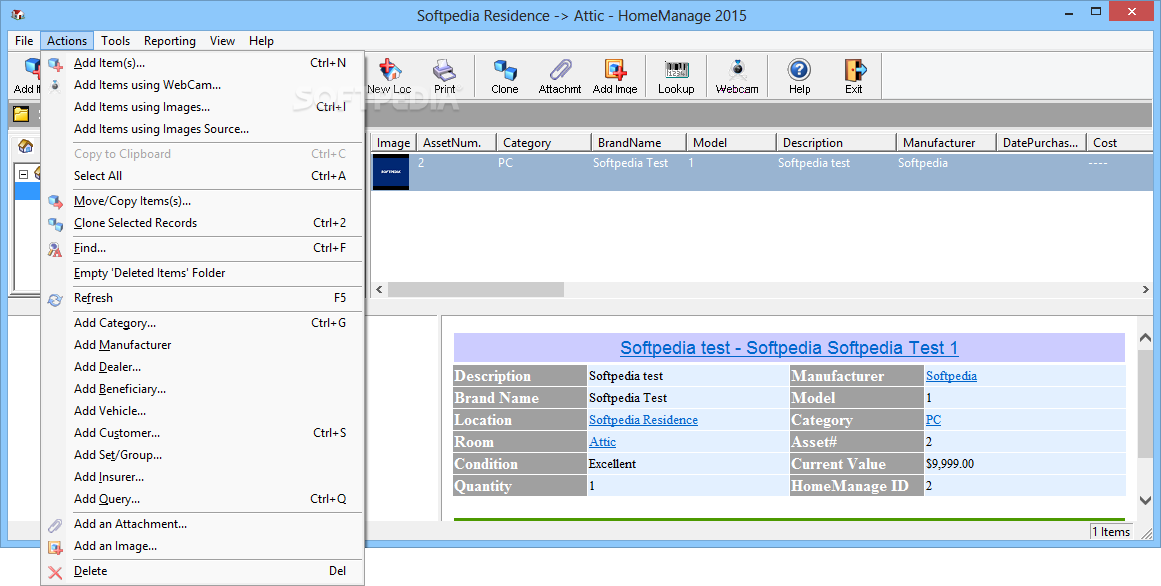Click the list's scroll-left arrow
This screenshot has width=1161, height=586.
pyautogui.click(x=379, y=290)
